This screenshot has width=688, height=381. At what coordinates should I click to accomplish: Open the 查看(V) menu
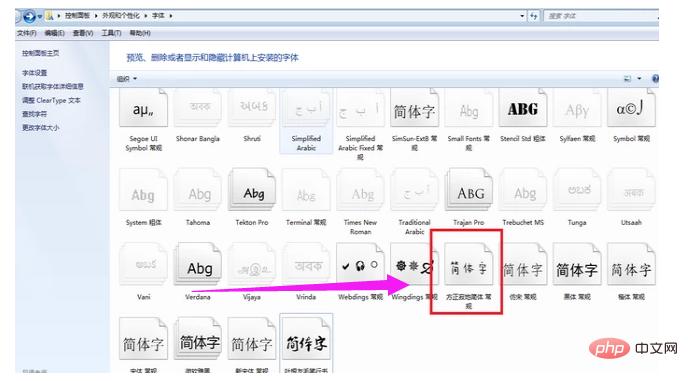tap(83, 33)
